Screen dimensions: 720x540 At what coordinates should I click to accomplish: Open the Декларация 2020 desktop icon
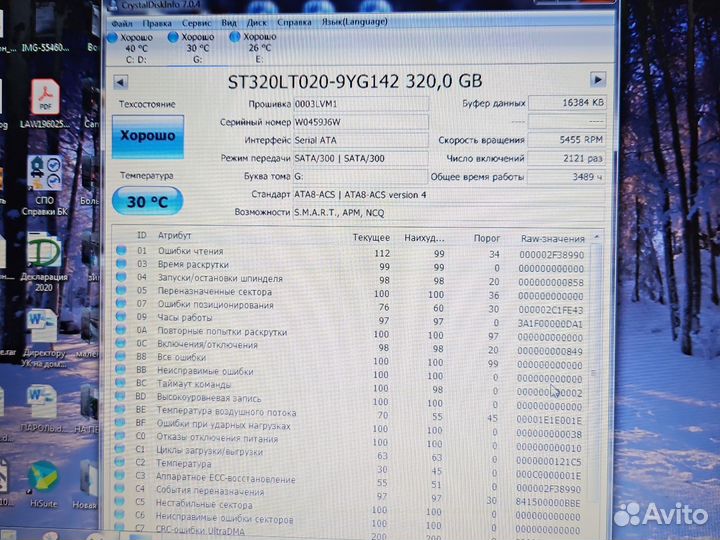[44, 263]
